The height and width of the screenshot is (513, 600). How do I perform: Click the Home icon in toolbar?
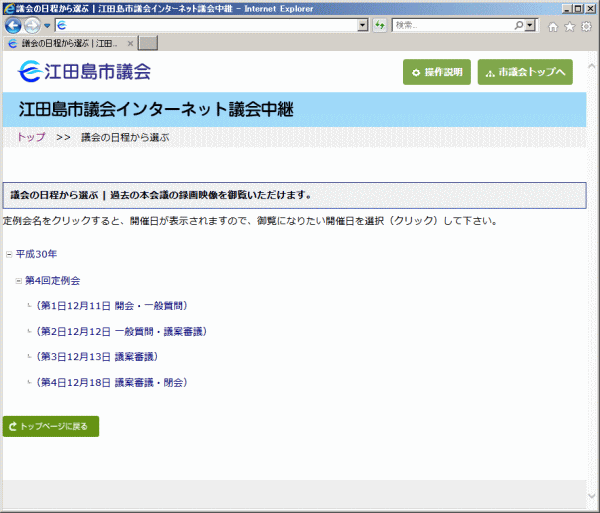coord(553,26)
